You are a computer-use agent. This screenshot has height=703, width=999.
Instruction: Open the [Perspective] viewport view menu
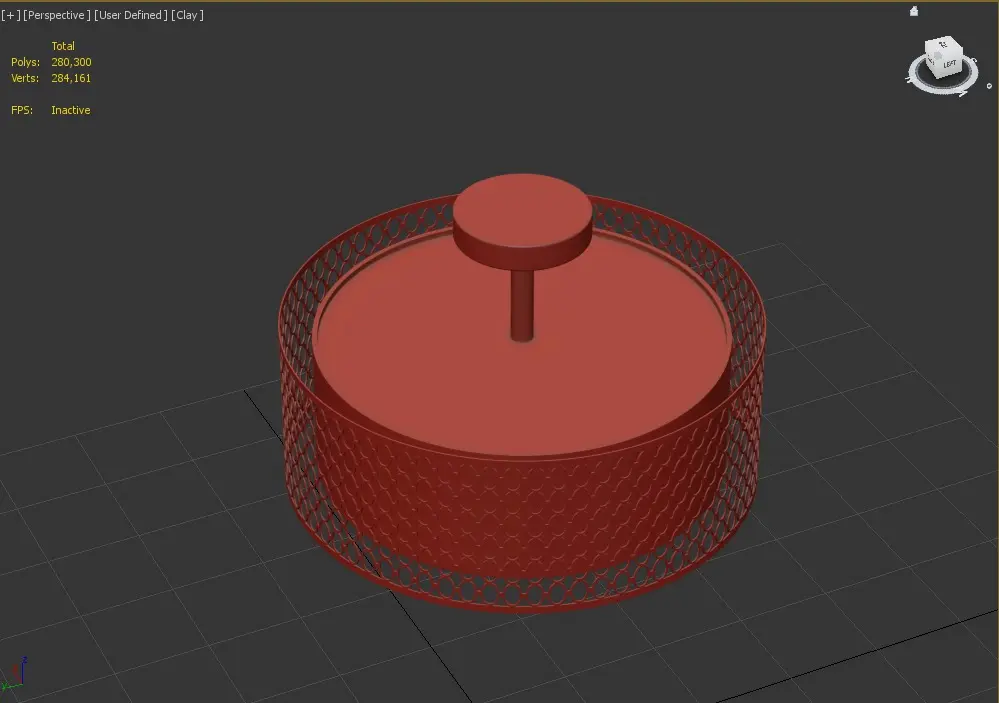pyautogui.click(x=57, y=15)
